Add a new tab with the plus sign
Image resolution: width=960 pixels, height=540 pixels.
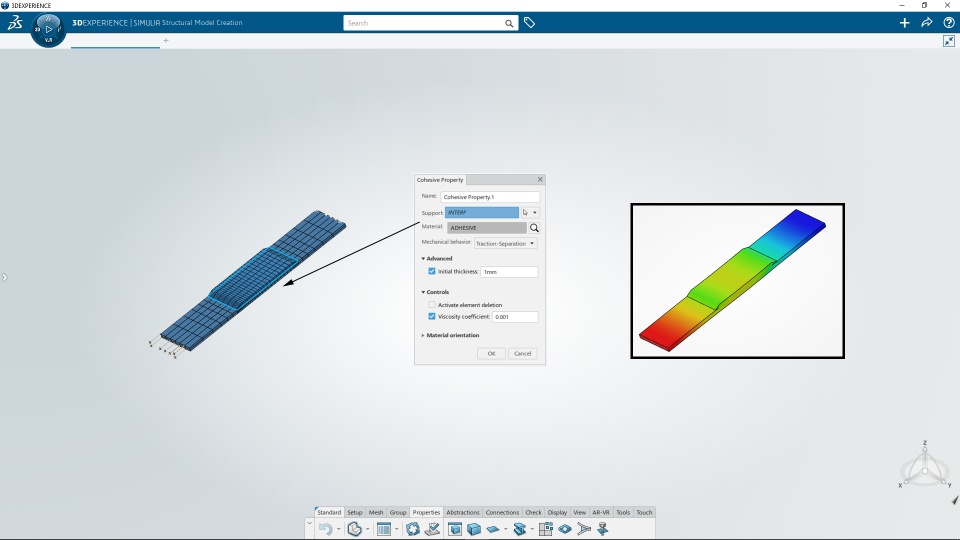165,40
